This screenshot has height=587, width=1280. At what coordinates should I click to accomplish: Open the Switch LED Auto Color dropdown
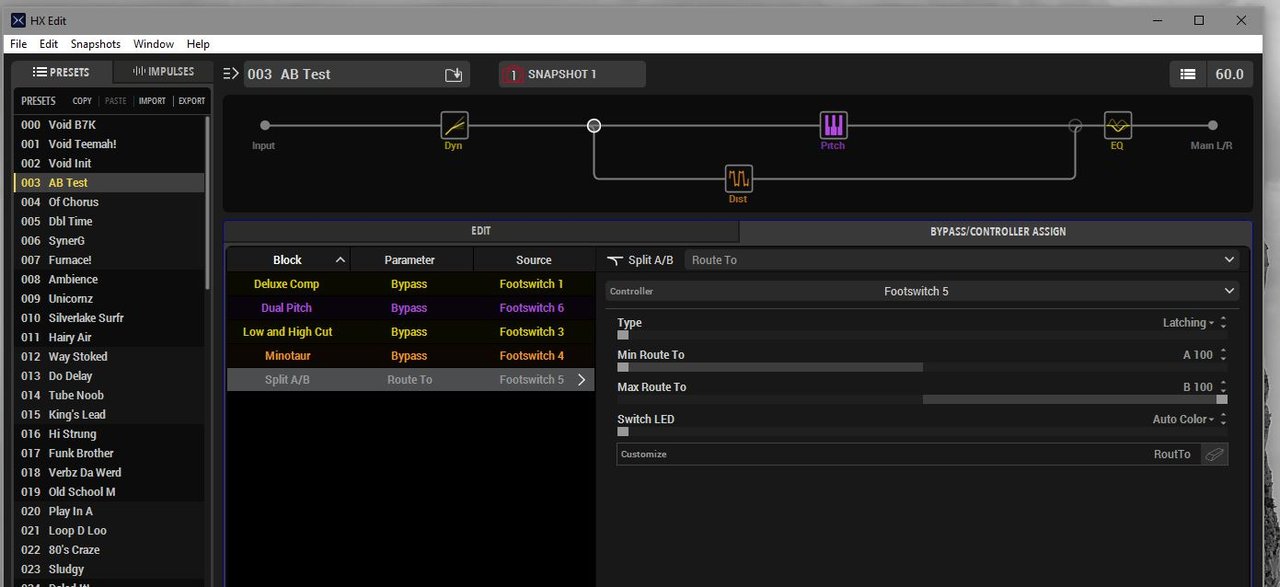point(1183,419)
